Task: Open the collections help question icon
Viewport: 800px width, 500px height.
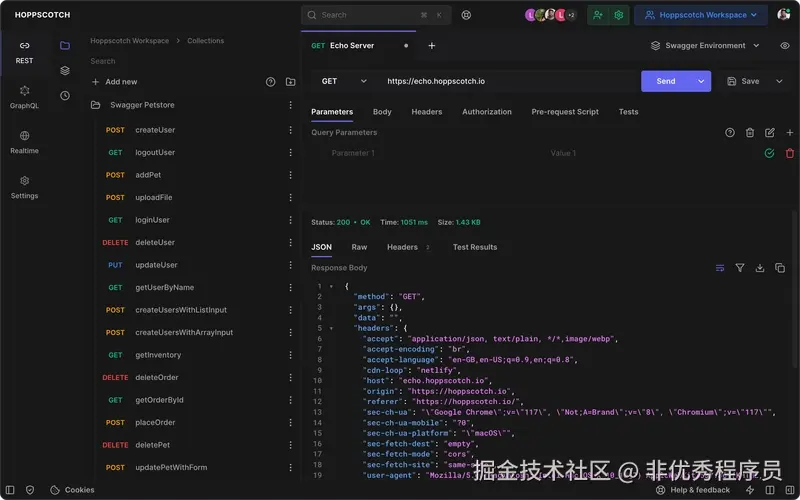Action: point(270,82)
